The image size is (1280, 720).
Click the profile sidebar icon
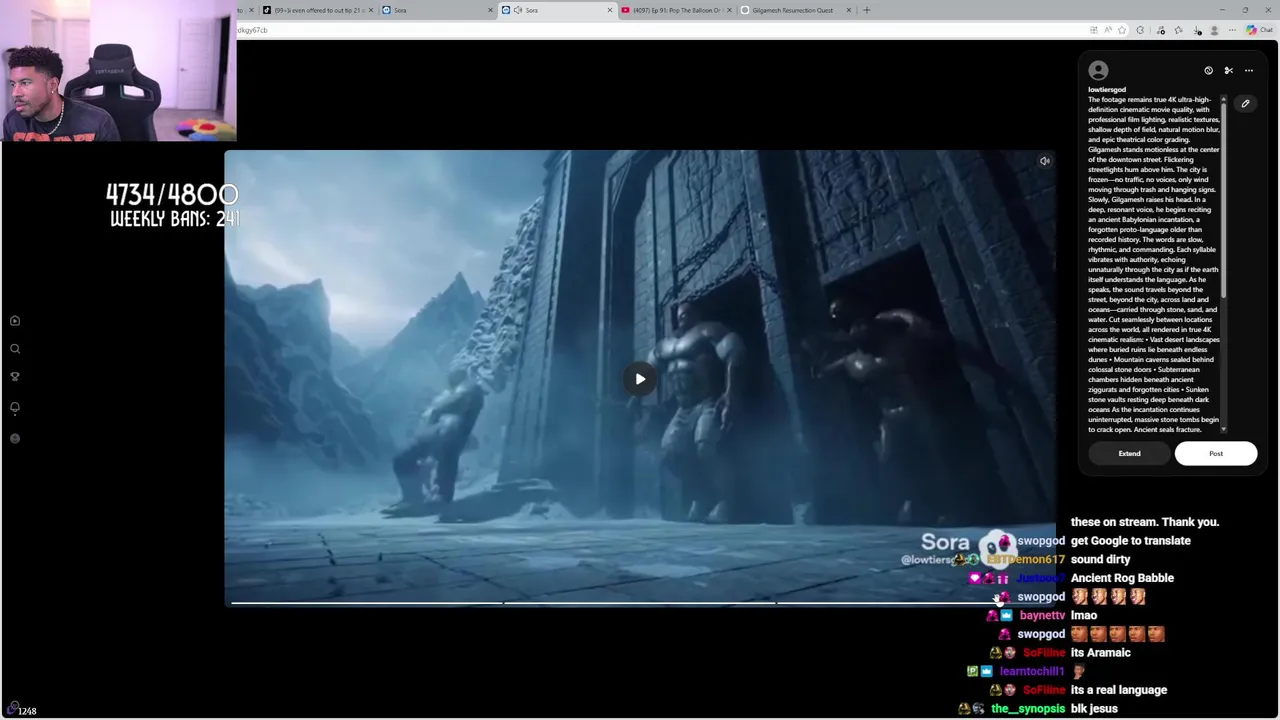coord(15,438)
